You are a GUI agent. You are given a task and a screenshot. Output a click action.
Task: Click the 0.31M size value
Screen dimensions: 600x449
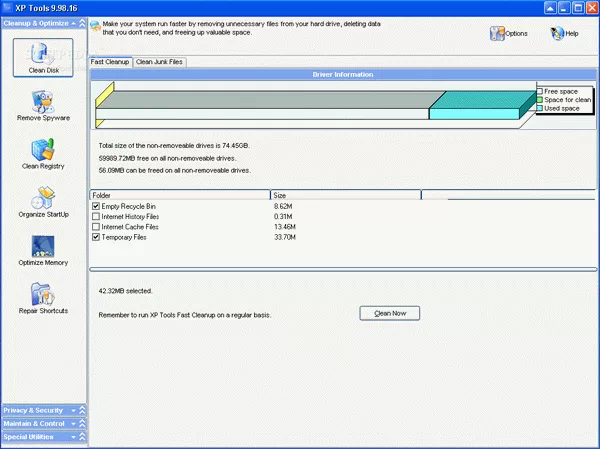(283, 217)
